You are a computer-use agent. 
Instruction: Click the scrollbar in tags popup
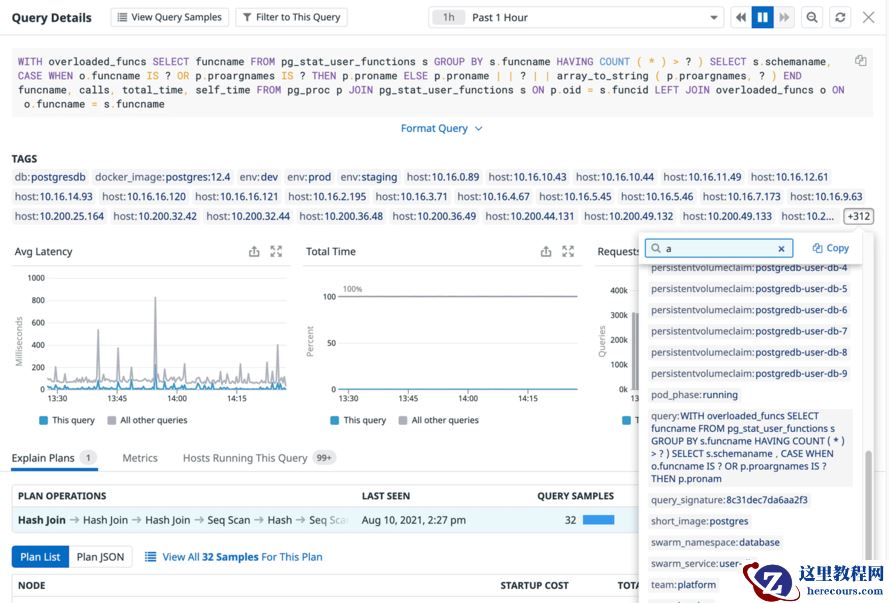coord(867,506)
